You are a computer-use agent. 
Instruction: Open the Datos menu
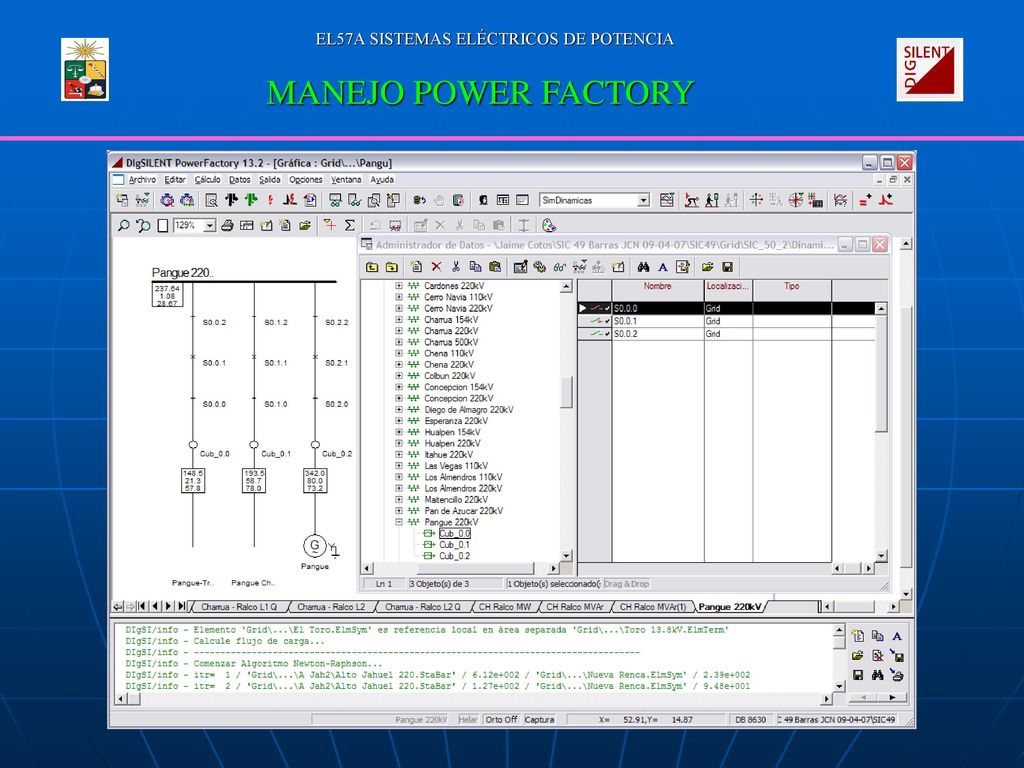tap(240, 180)
